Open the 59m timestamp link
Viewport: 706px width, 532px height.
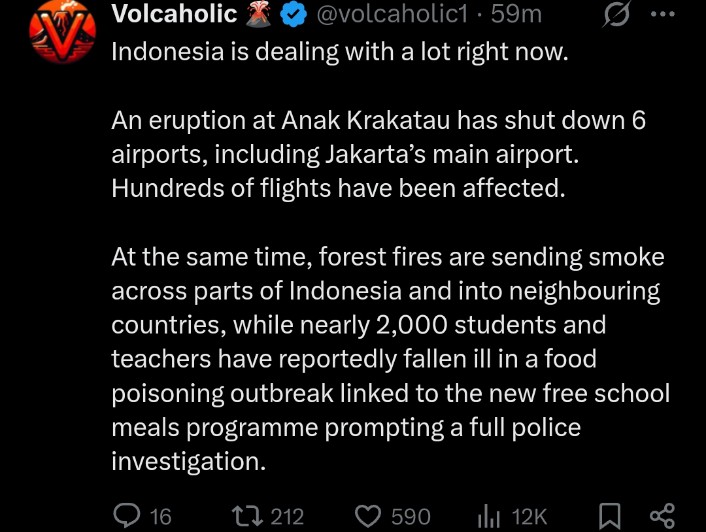pyautogui.click(x=516, y=14)
